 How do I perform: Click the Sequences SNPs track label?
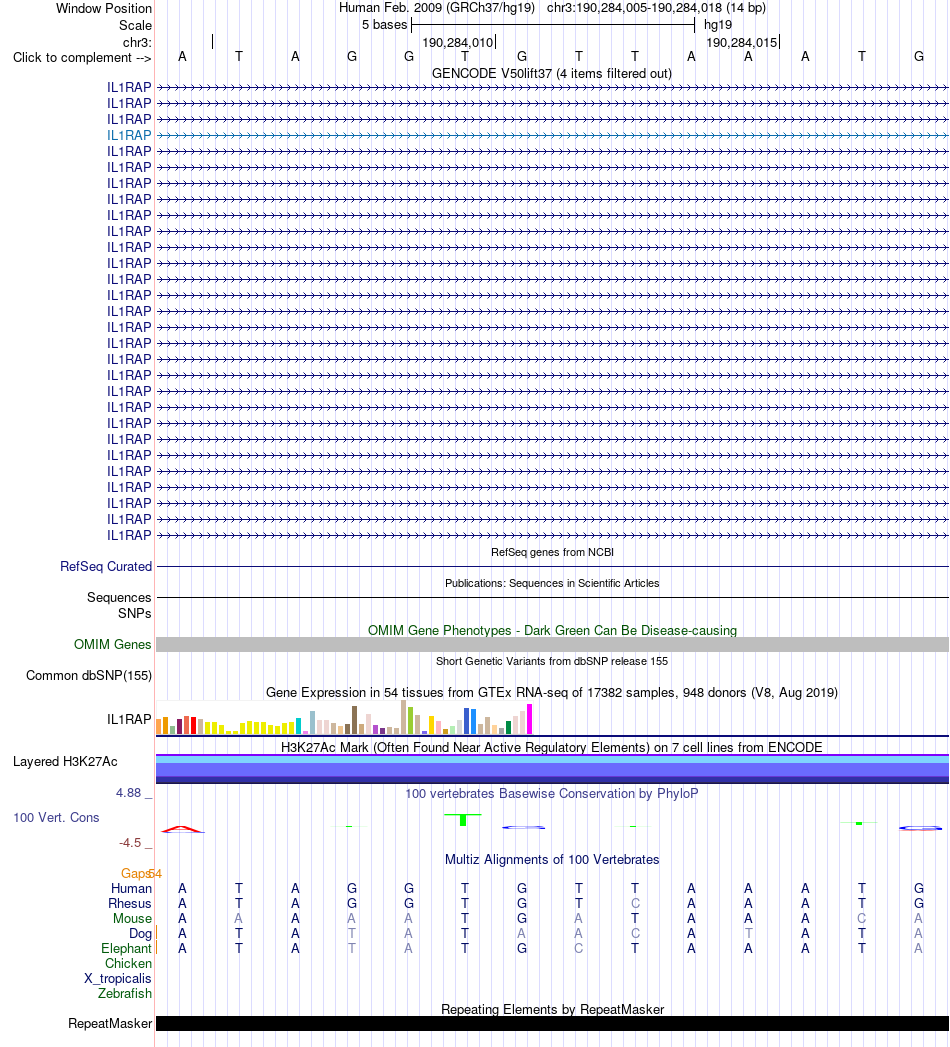tap(119, 605)
